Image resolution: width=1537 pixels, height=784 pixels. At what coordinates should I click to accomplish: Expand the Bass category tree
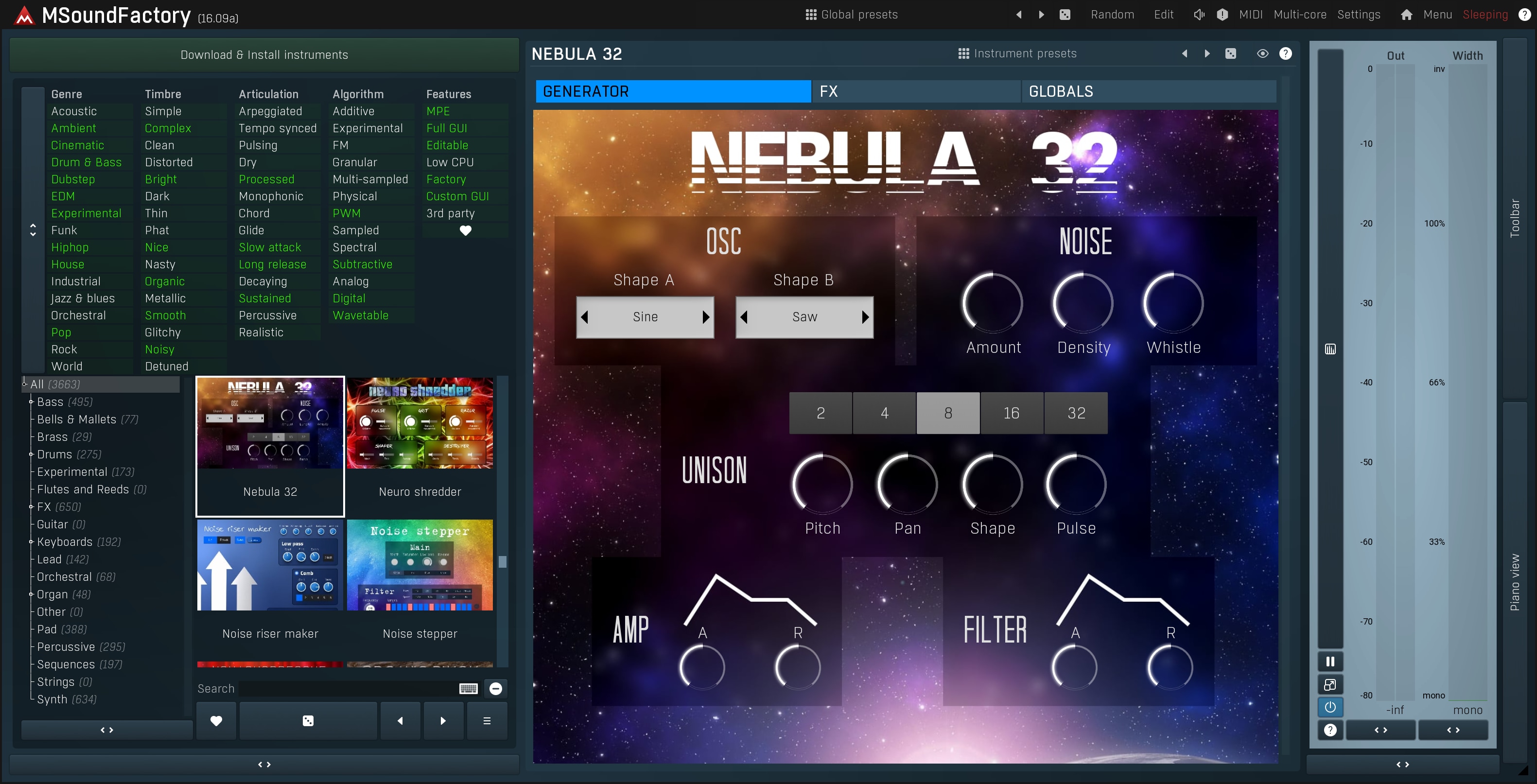31,402
